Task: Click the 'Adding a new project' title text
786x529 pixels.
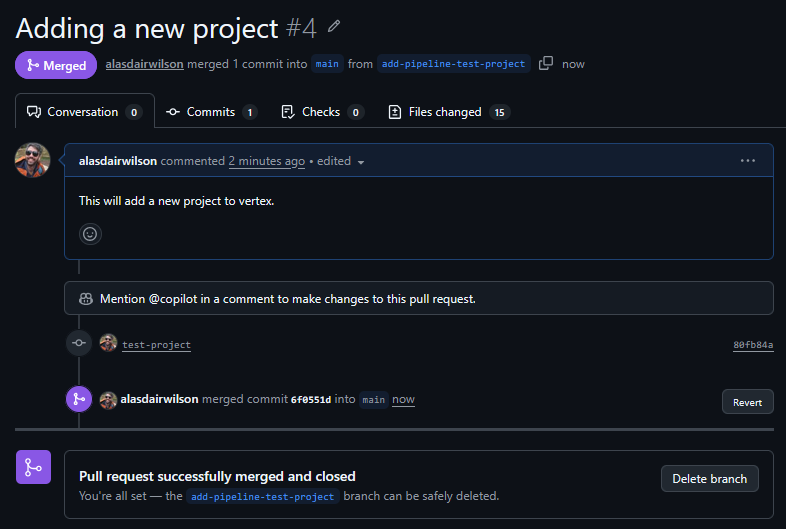Action: [147, 29]
